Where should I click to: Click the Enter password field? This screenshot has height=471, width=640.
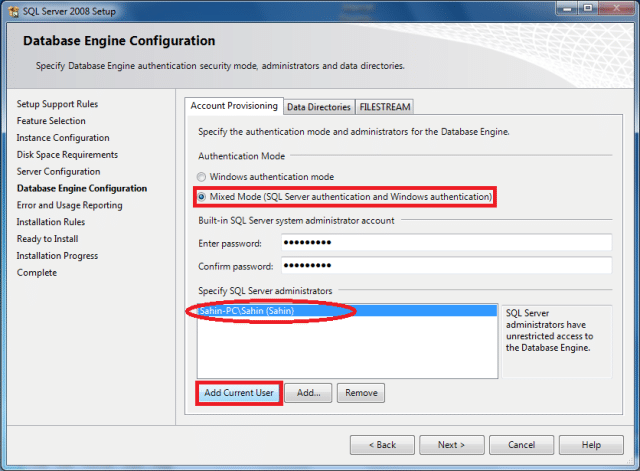(447, 242)
